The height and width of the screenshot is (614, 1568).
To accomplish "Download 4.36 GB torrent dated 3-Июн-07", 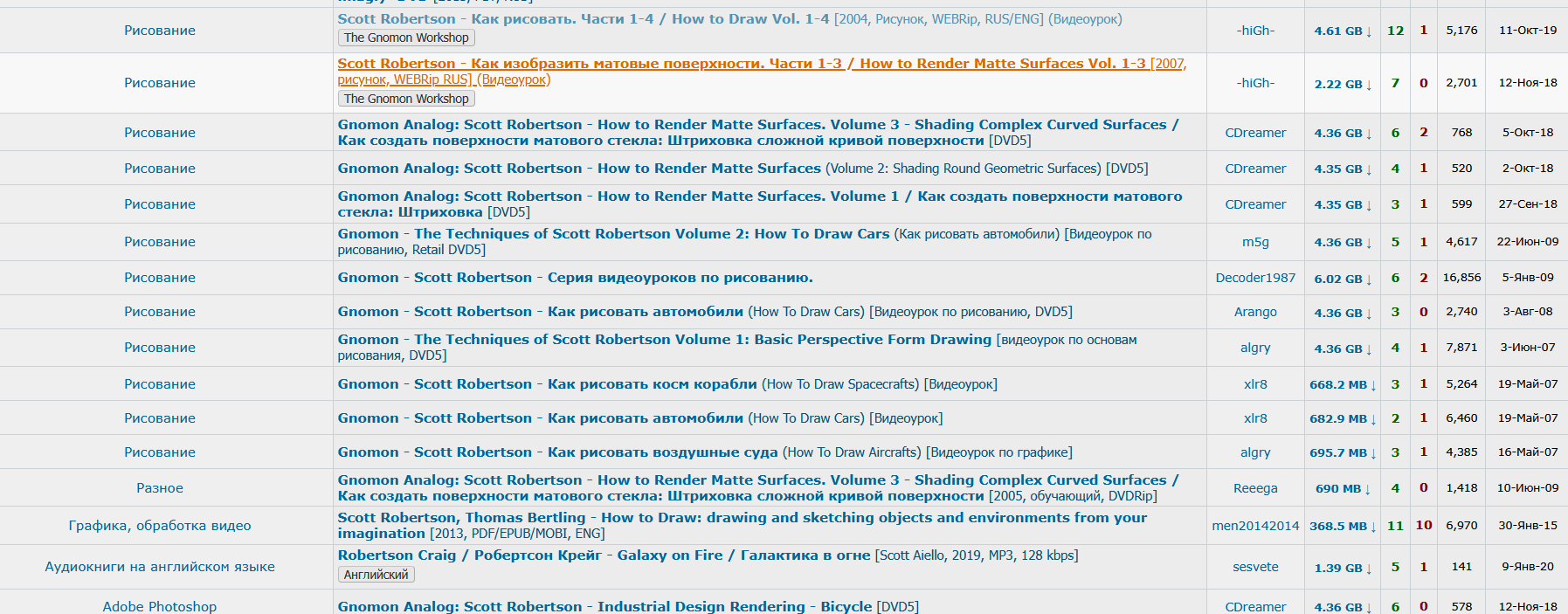I will 1343,348.
